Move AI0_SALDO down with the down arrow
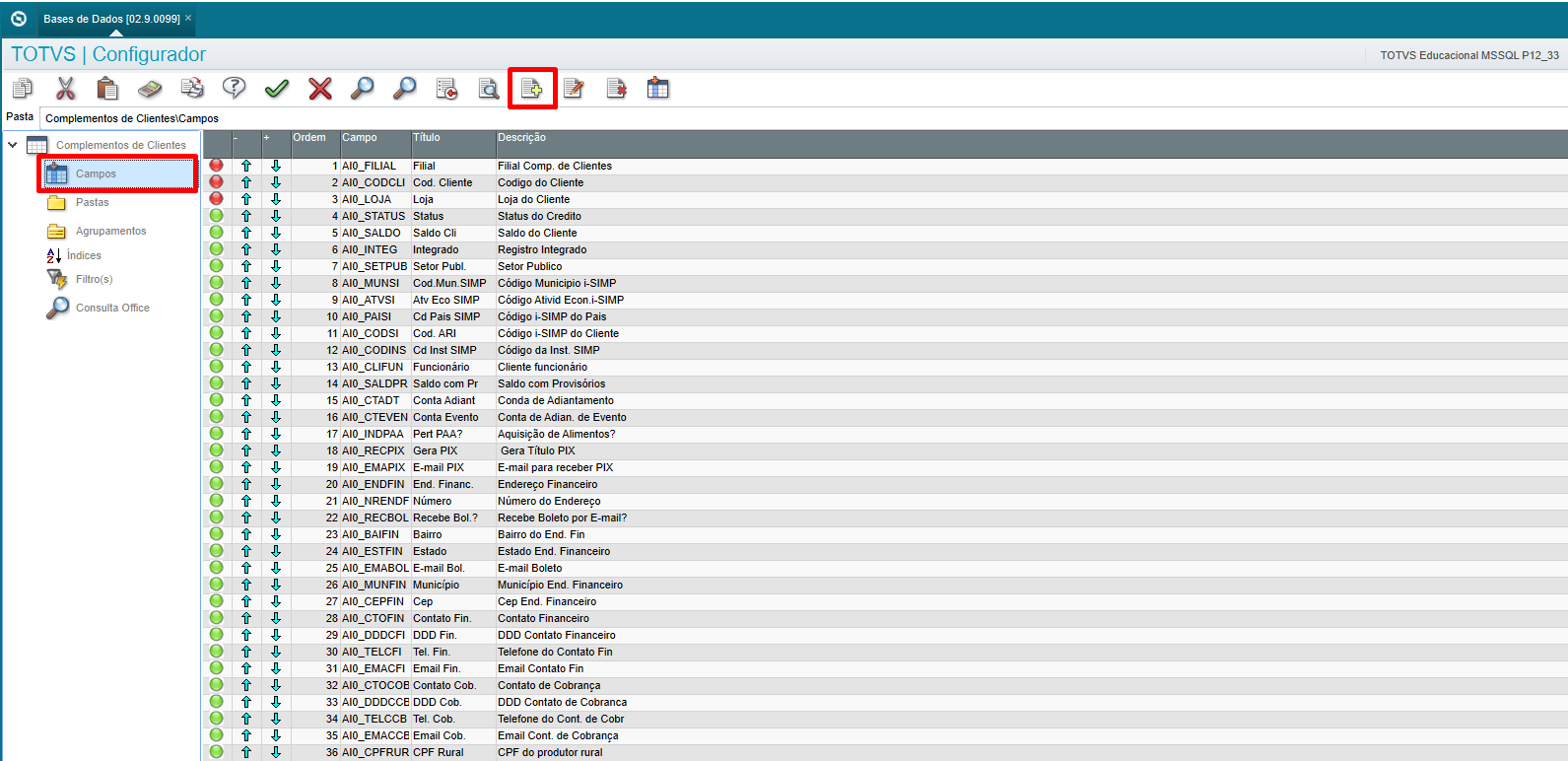The height and width of the screenshot is (761, 1568). [276, 233]
